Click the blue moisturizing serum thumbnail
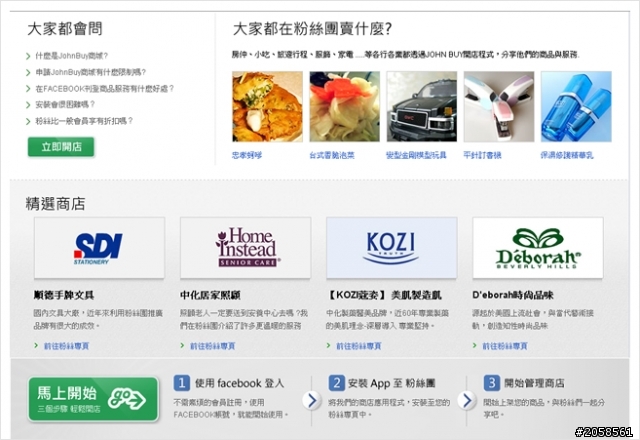Screen dimensions: 640x440 [576, 107]
